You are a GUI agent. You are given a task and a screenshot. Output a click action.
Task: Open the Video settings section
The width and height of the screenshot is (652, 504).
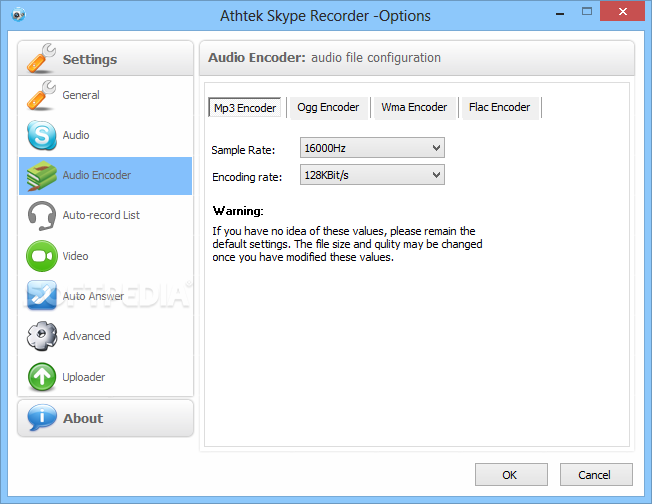pyautogui.click(x=105, y=256)
